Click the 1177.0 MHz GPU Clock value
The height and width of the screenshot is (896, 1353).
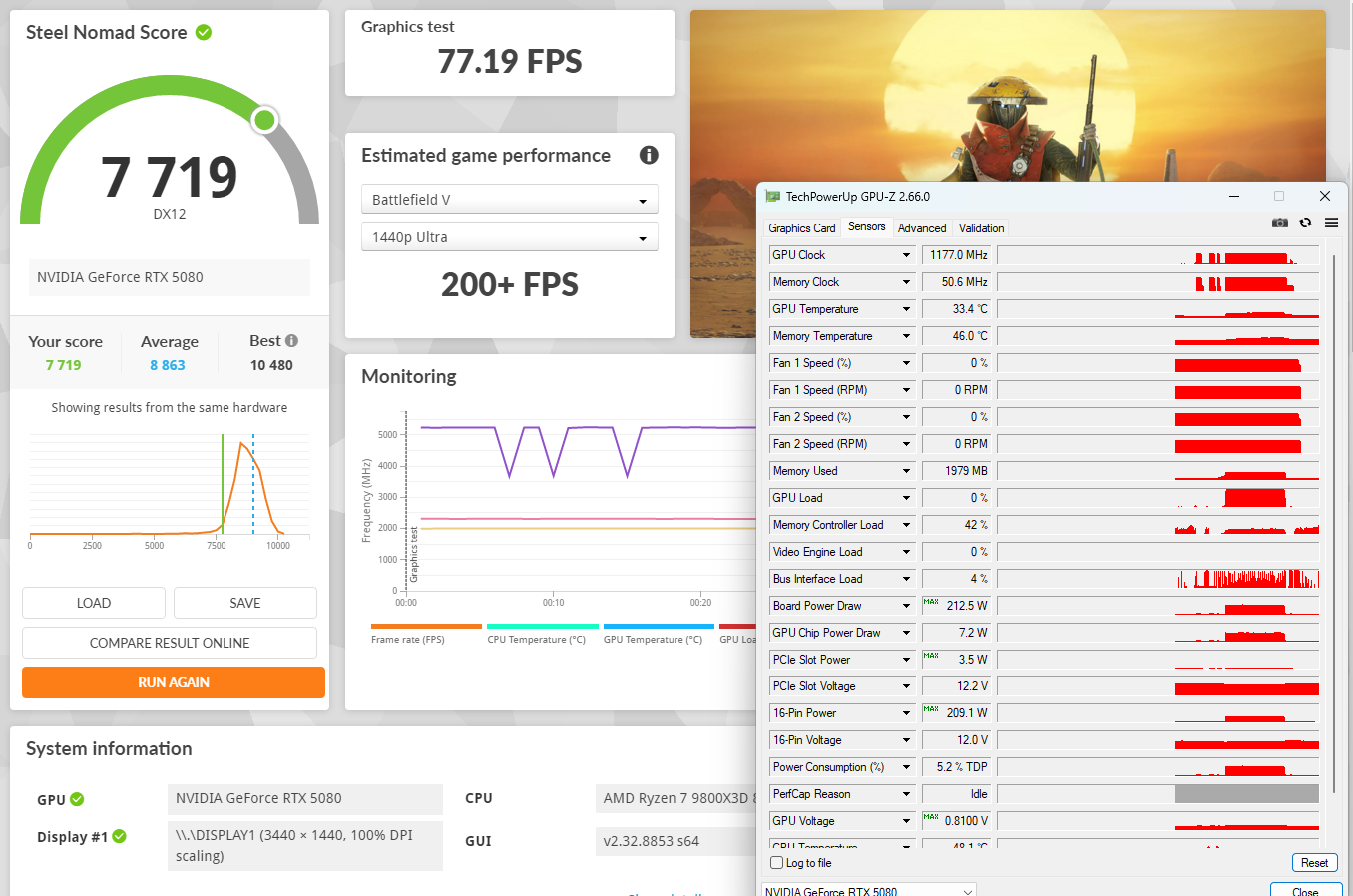(956, 255)
